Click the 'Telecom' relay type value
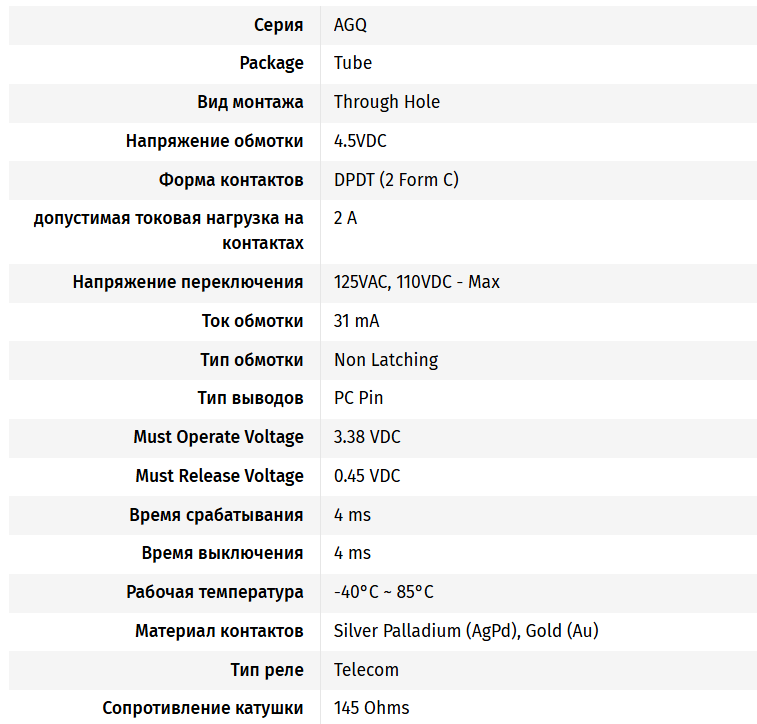Image resolution: width=757 pixels, height=724 pixels. click(366, 670)
